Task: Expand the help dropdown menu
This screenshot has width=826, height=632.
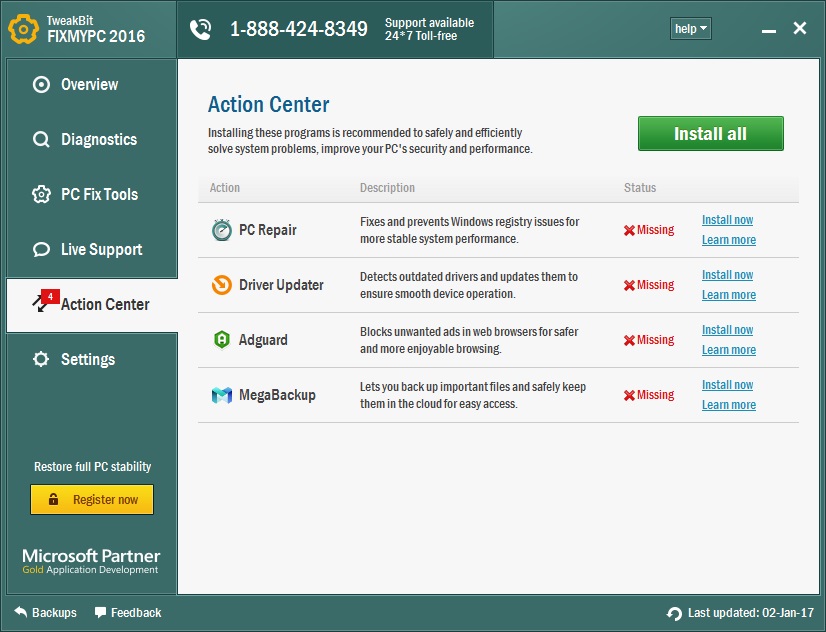Action: 691,29
